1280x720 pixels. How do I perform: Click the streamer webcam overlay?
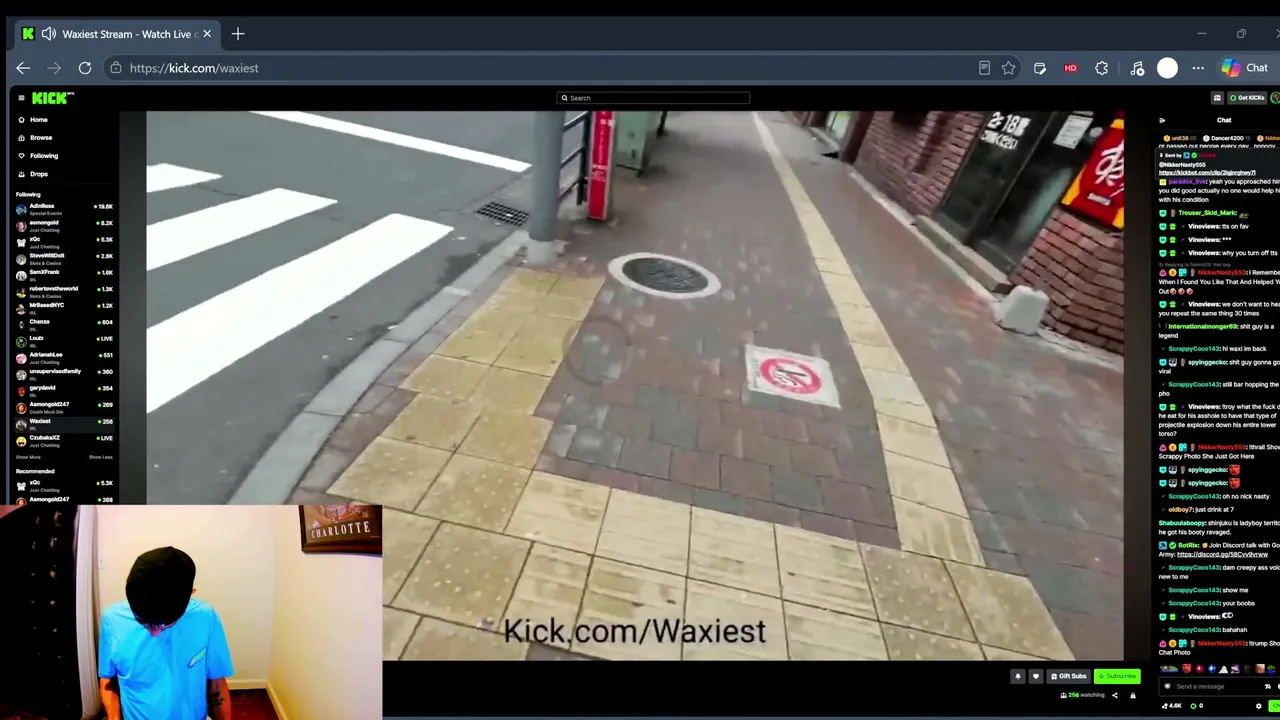pyautogui.click(x=191, y=612)
